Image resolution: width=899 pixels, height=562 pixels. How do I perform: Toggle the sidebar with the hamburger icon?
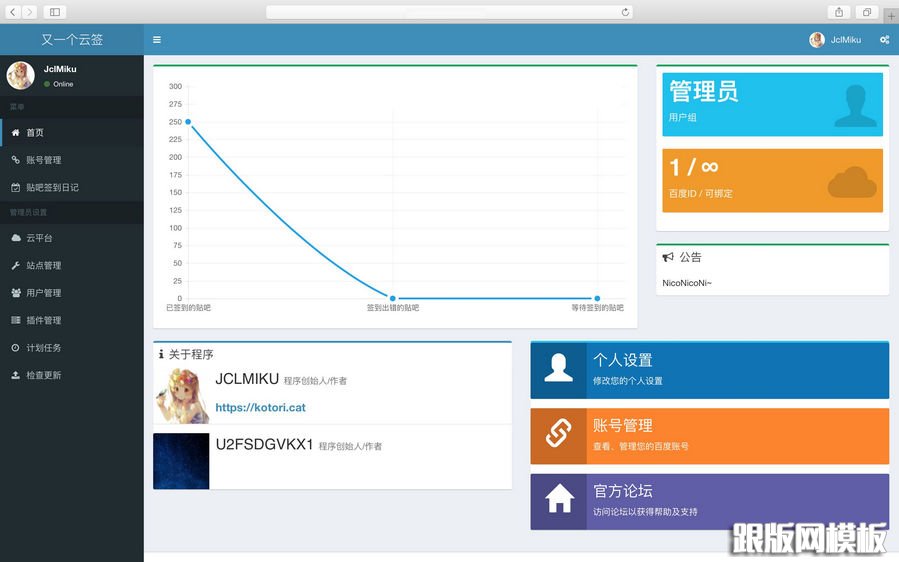pyautogui.click(x=157, y=40)
